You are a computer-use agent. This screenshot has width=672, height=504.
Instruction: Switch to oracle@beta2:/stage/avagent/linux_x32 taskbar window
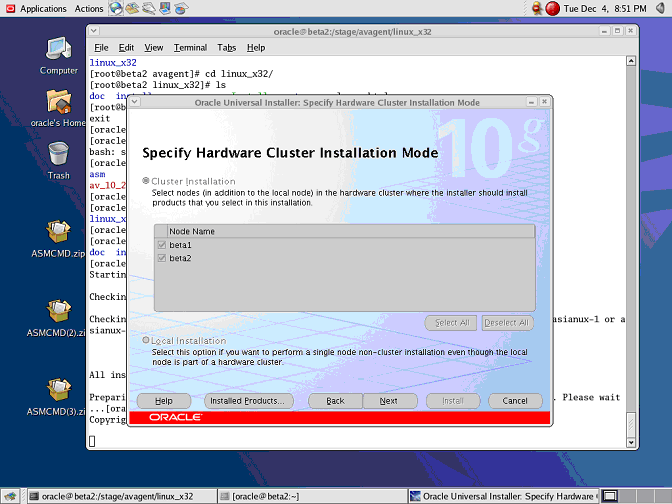click(x=121, y=496)
